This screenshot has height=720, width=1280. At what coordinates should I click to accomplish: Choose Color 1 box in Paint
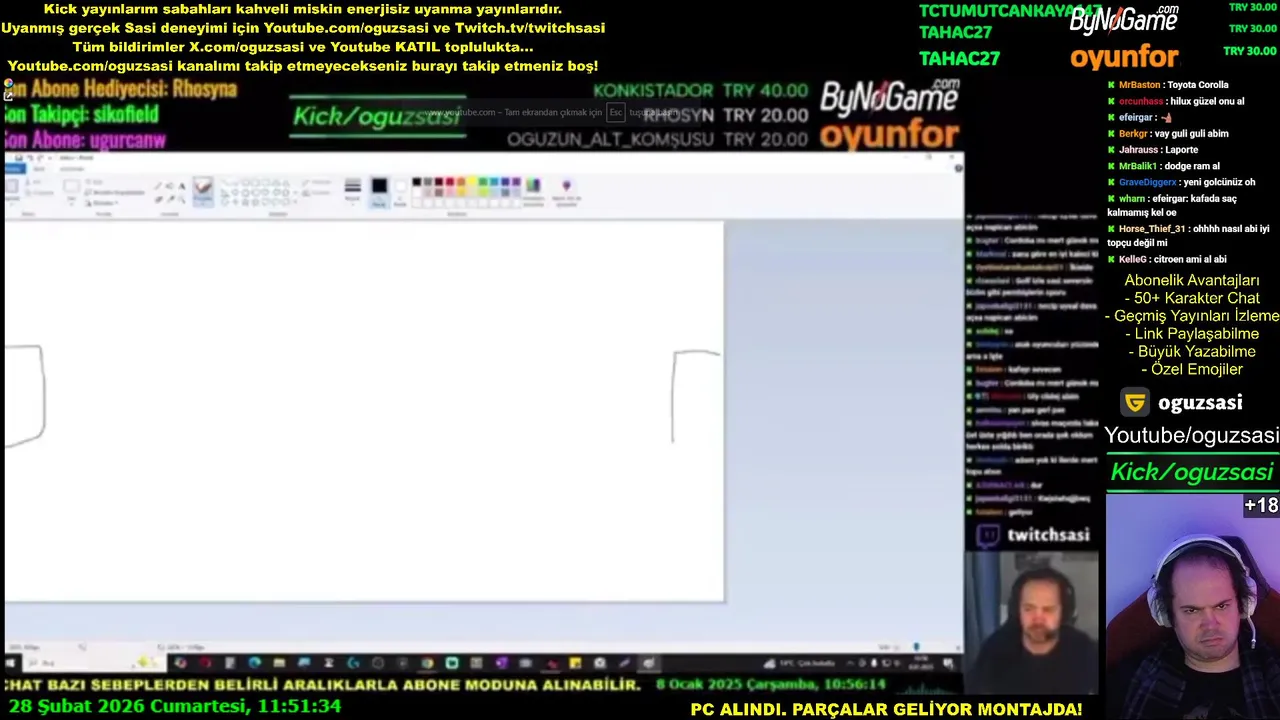tap(379, 191)
